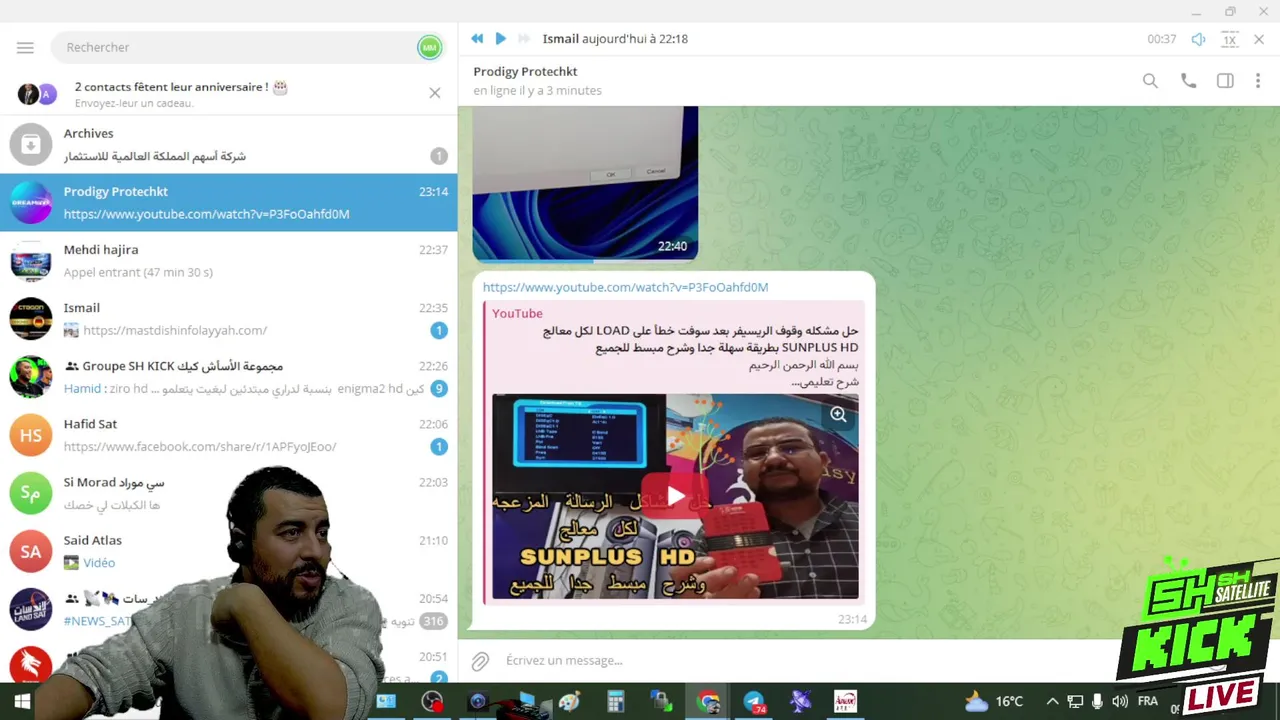Screen dimensions: 1280x720
Task: Open the Archives folder
Action: click(x=228, y=144)
